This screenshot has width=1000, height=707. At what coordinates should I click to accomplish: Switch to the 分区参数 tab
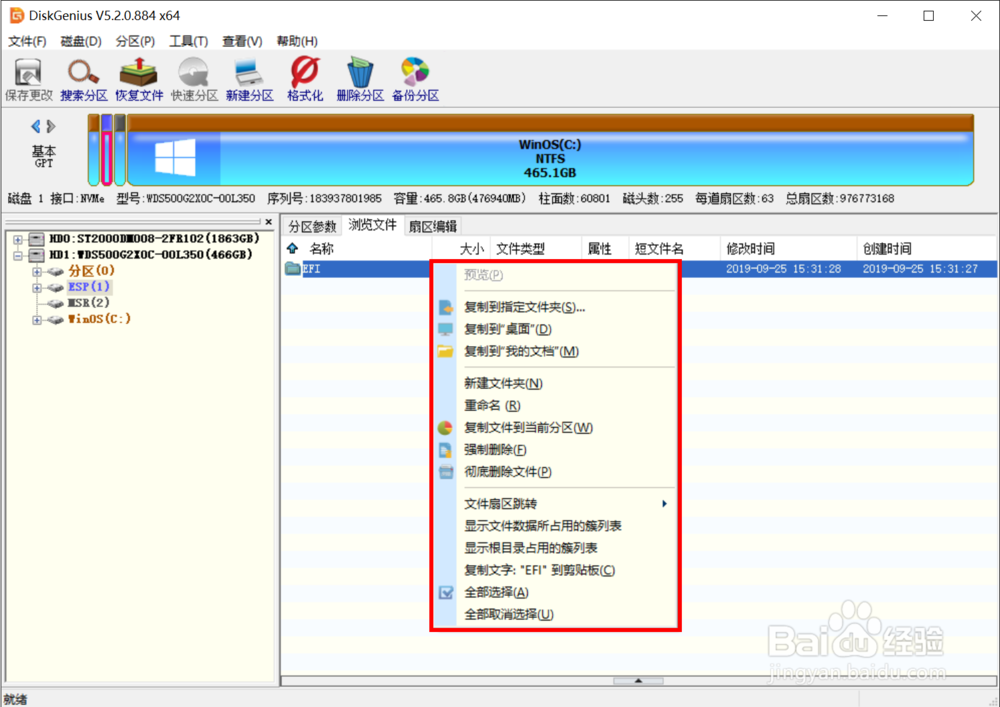point(312,226)
